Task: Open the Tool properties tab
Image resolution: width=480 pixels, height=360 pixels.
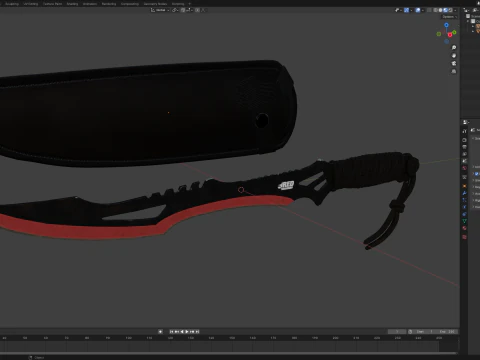Action: (x=464, y=131)
